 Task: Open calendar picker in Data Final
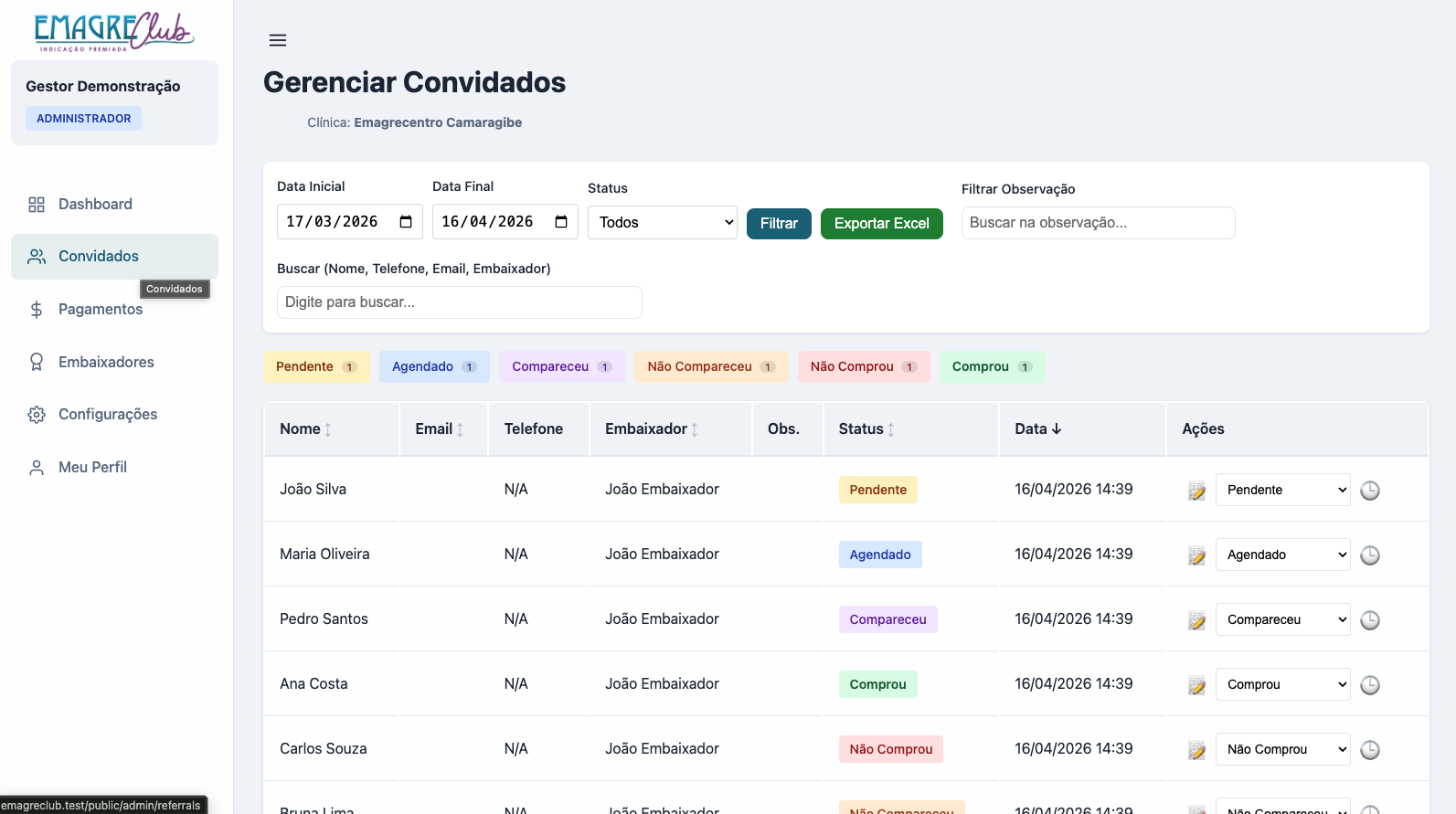(561, 222)
